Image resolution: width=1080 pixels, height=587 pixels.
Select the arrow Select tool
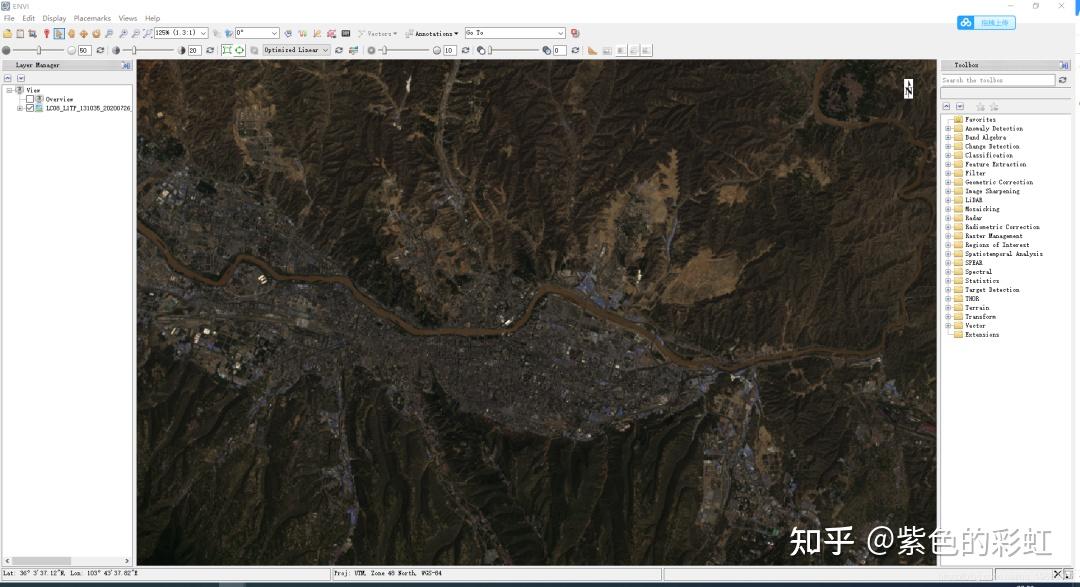pos(60,33)
